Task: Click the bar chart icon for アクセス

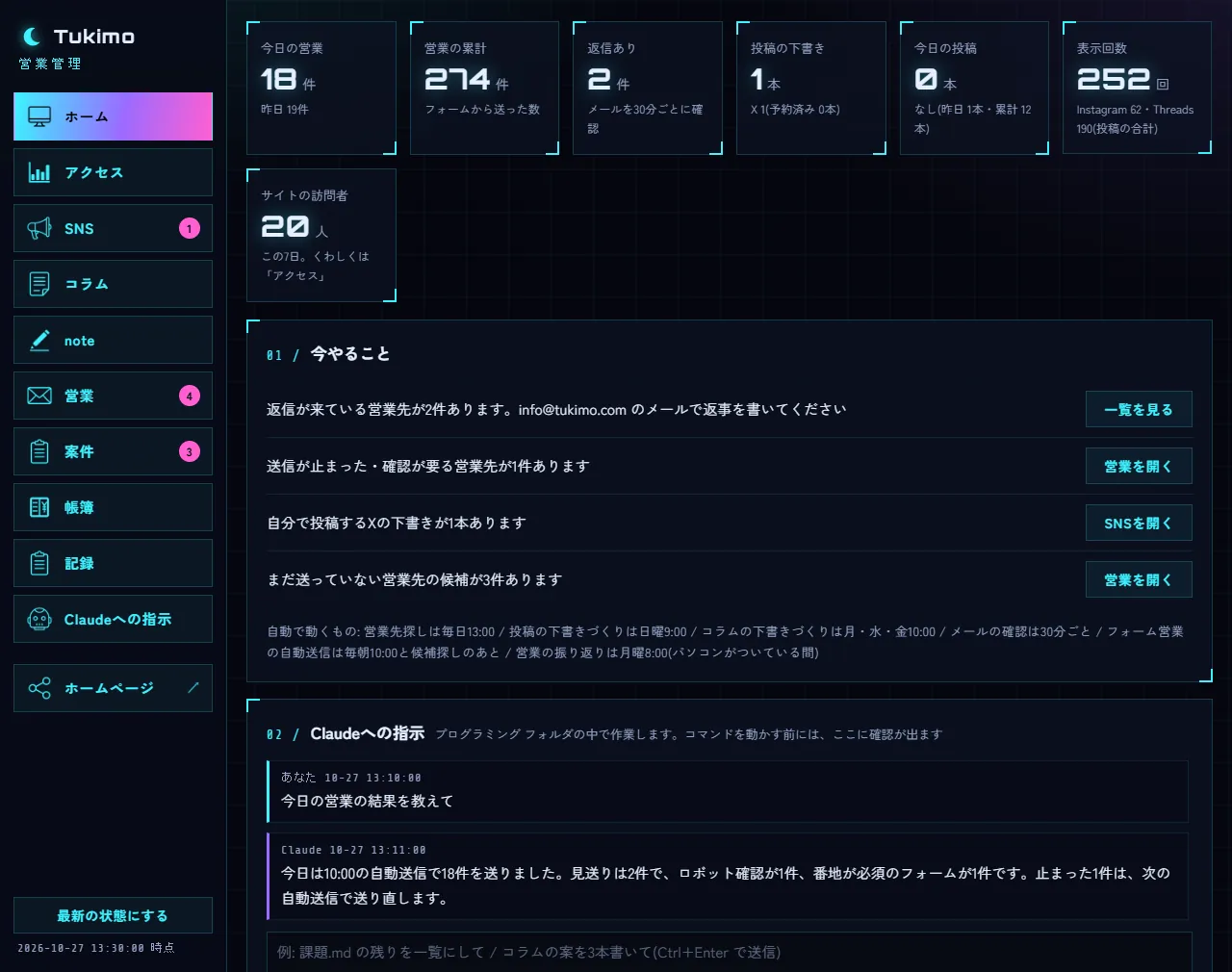Action: (x=39, y=172)
